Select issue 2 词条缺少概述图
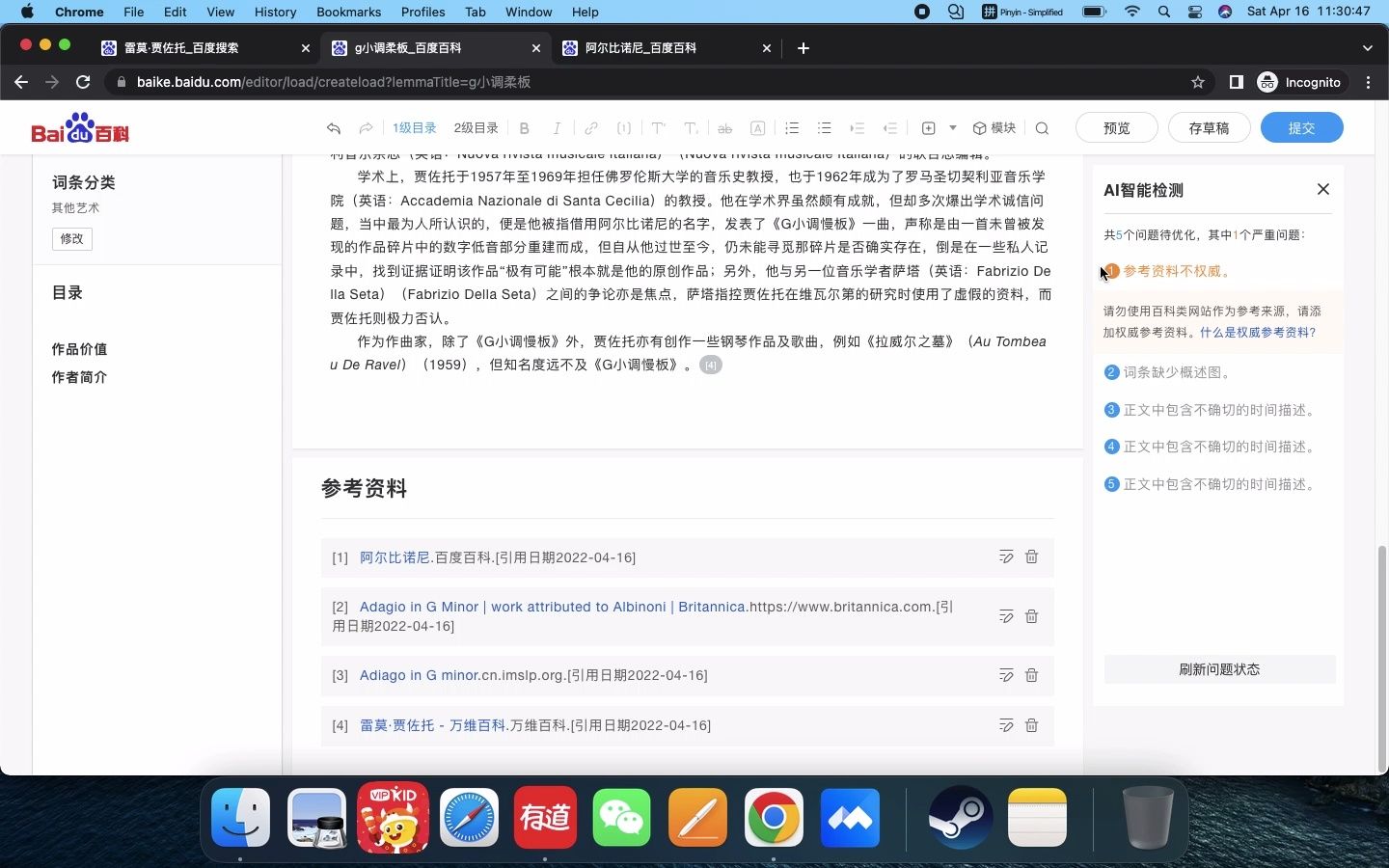Viewport: 1389px width, 868px height. [x=1177, y=372]
